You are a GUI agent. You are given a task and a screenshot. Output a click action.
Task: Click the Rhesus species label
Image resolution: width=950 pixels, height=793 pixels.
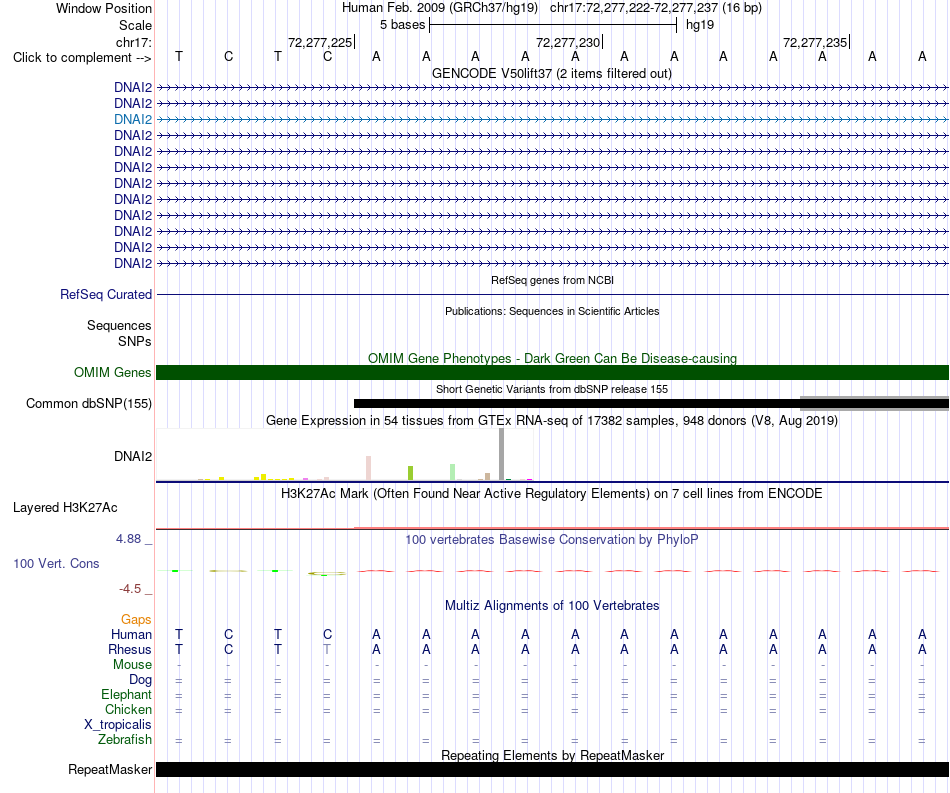pos(130,649)
